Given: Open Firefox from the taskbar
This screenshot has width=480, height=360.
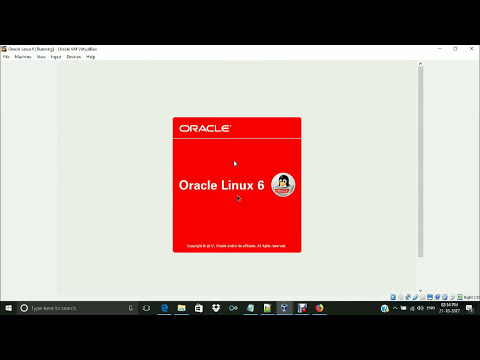Looking at the screenshot, I should click(319, 308).
